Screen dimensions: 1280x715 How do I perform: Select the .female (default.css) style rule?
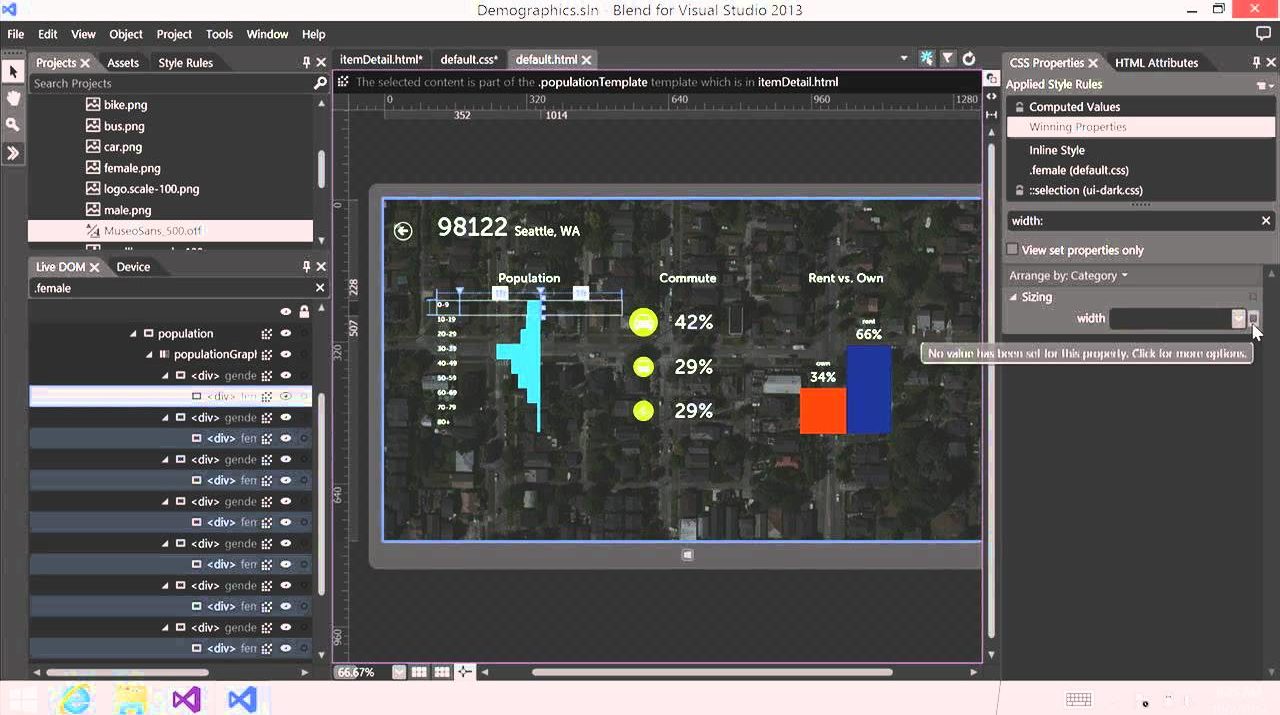click(1078, 170)
